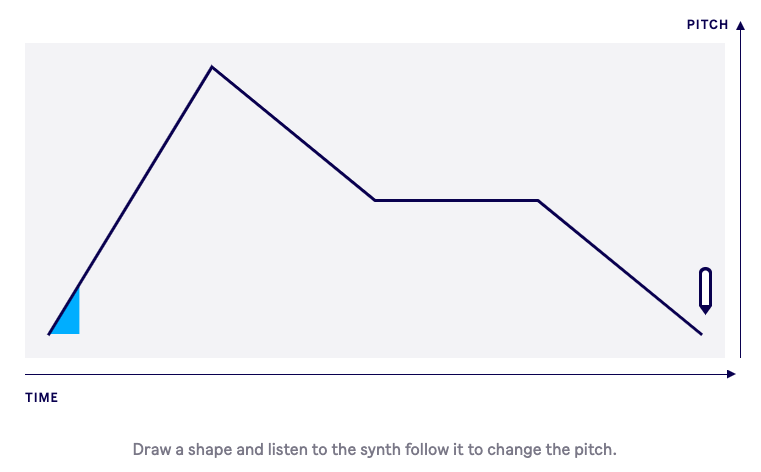Click the PITCH axis label
761x472 pixels.
(707, 25)
